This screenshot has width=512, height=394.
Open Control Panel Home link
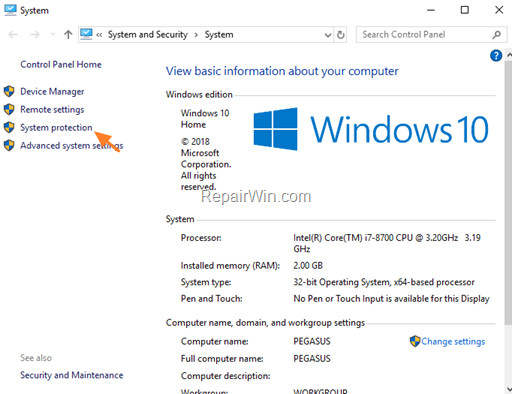click(61, 64)
